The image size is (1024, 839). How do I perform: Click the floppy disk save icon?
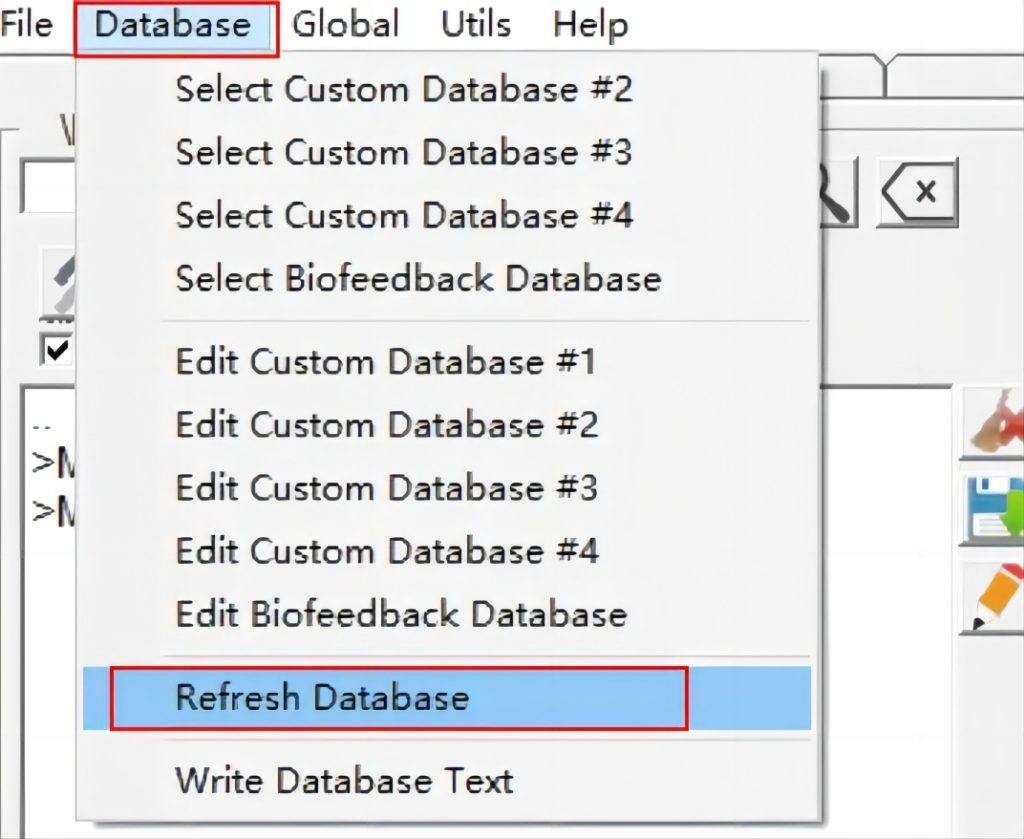(x=993, y=510)
